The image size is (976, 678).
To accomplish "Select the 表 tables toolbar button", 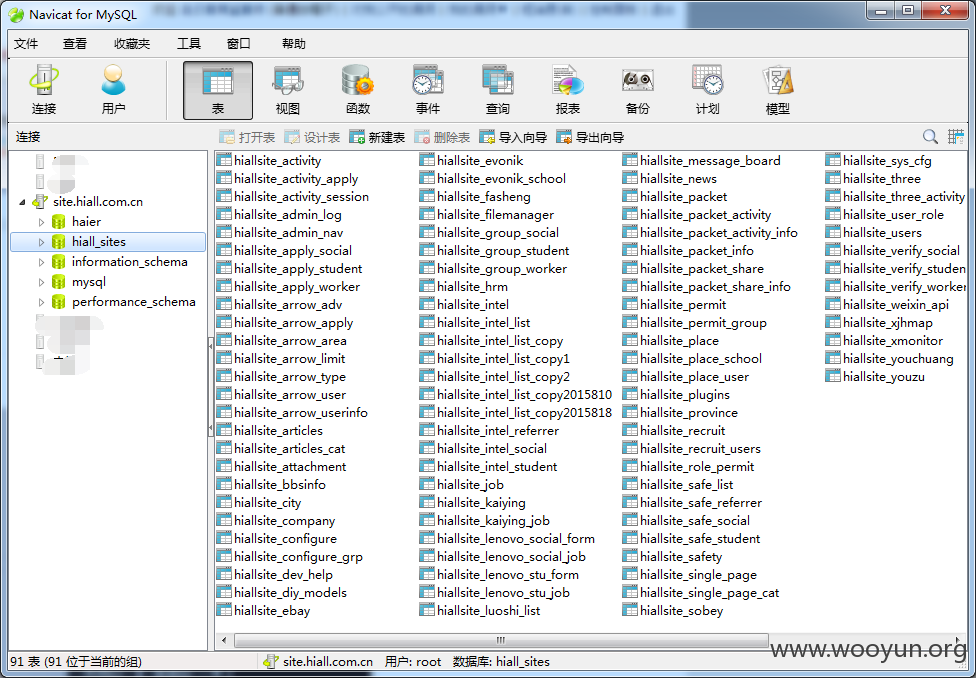I will tap(218, 90).
